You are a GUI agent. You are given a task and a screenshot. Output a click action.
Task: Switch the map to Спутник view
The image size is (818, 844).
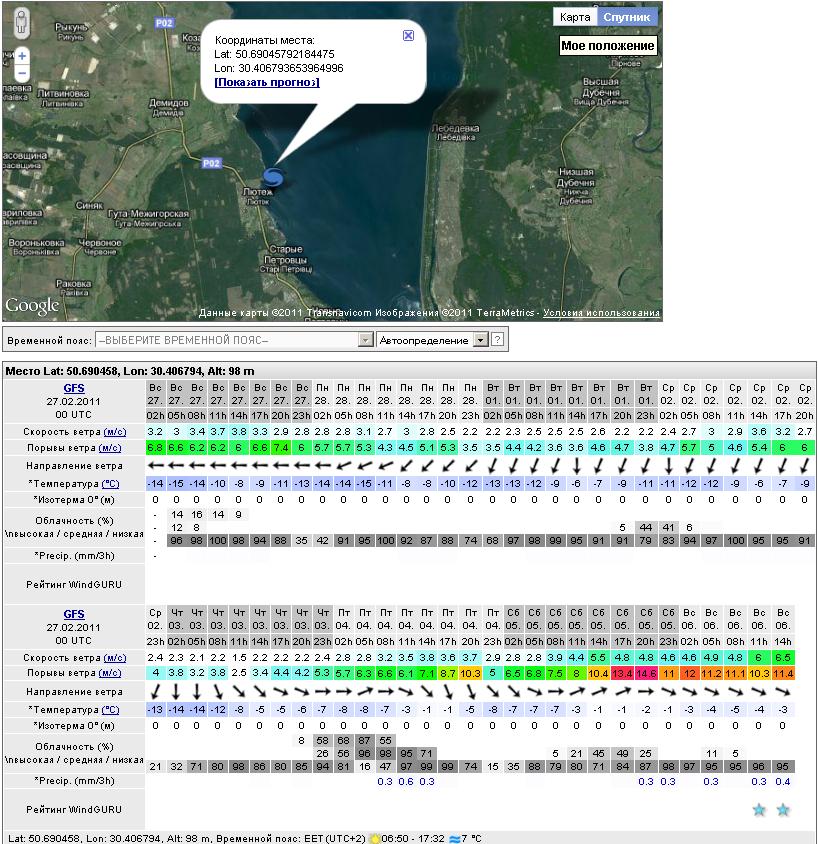[627, 17]
